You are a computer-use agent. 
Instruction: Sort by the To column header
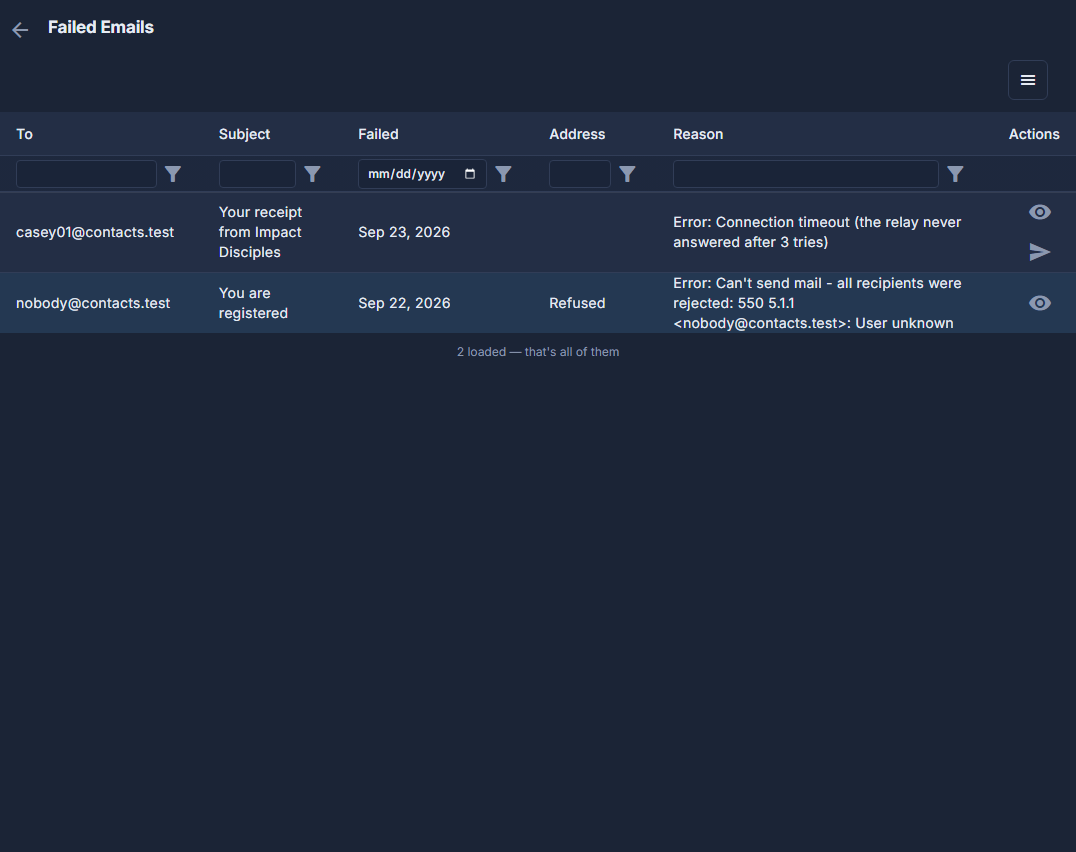point(25,134)
